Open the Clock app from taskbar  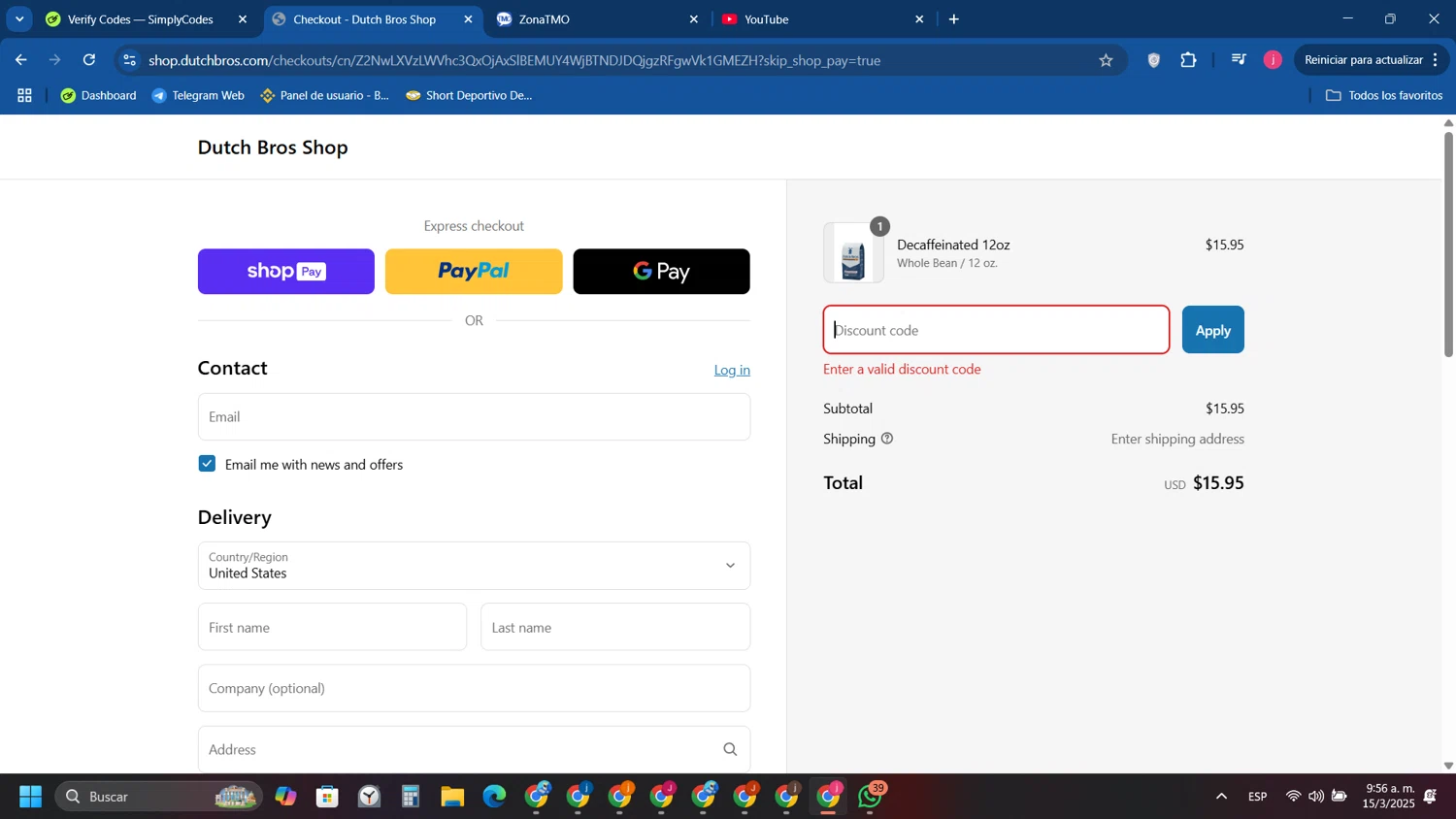pos(369,797)
